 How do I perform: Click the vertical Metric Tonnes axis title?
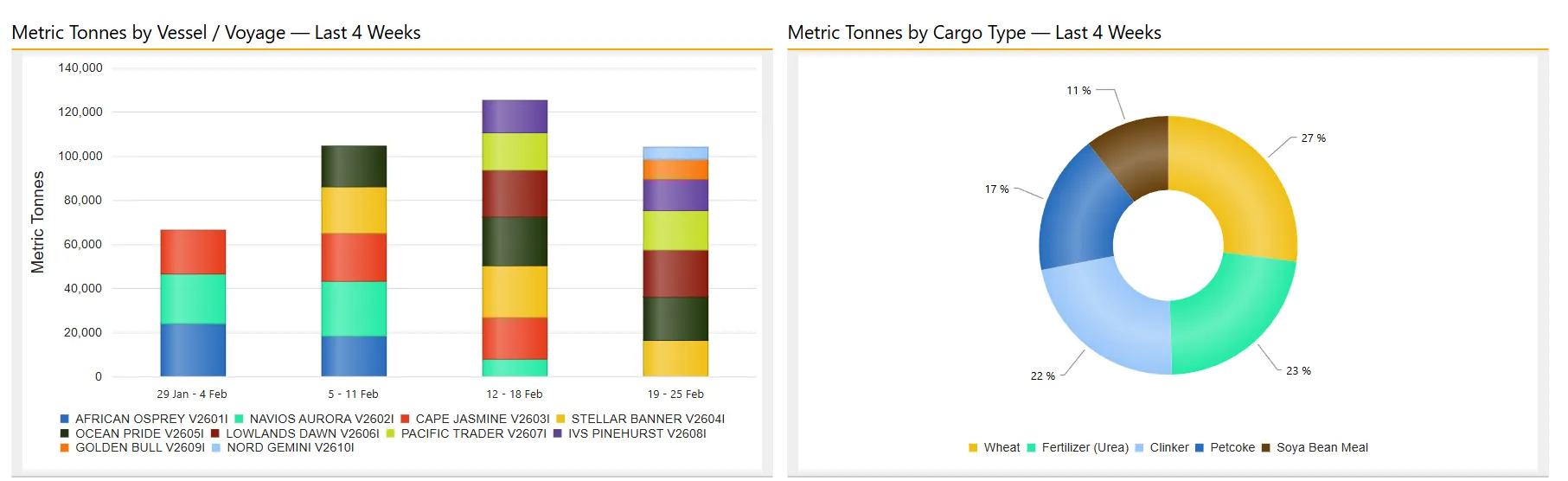click(x=37, y=222)
